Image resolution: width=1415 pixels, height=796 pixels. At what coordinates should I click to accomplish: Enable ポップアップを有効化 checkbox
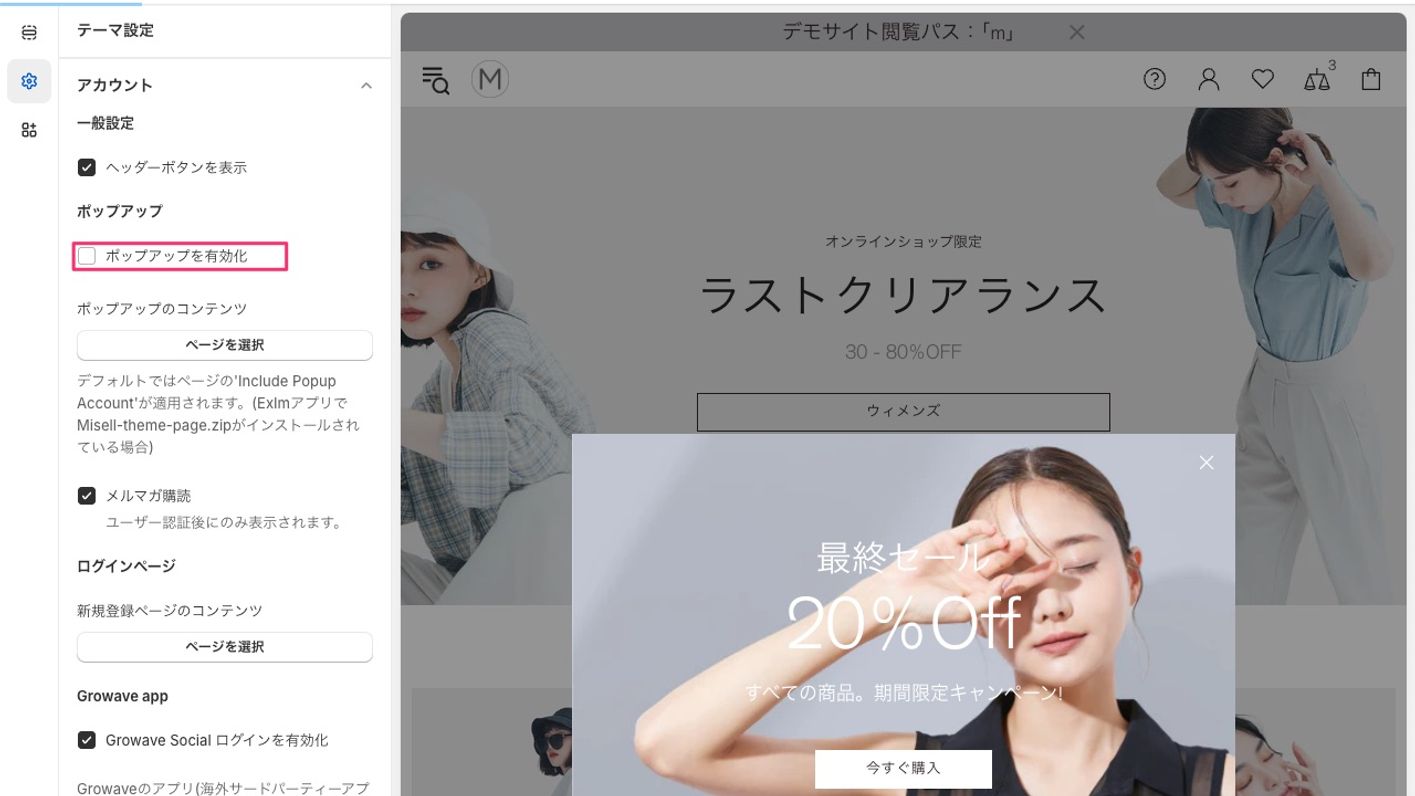pyautogui.click(x=87, y=256)
